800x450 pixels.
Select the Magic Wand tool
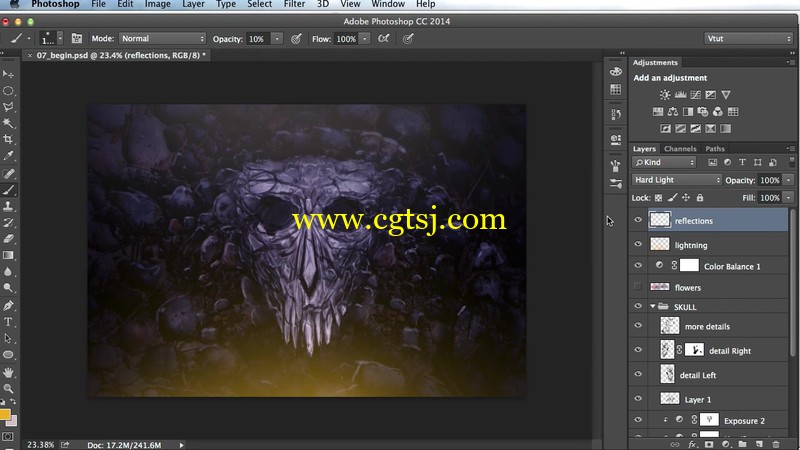[8, 123]
